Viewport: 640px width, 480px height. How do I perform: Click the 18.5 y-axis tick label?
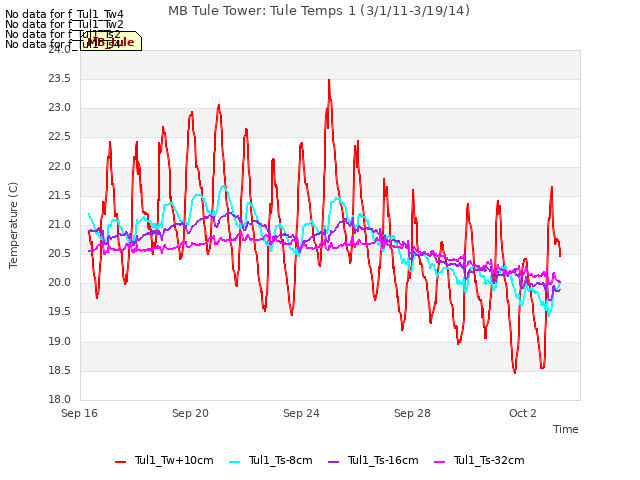60,371
